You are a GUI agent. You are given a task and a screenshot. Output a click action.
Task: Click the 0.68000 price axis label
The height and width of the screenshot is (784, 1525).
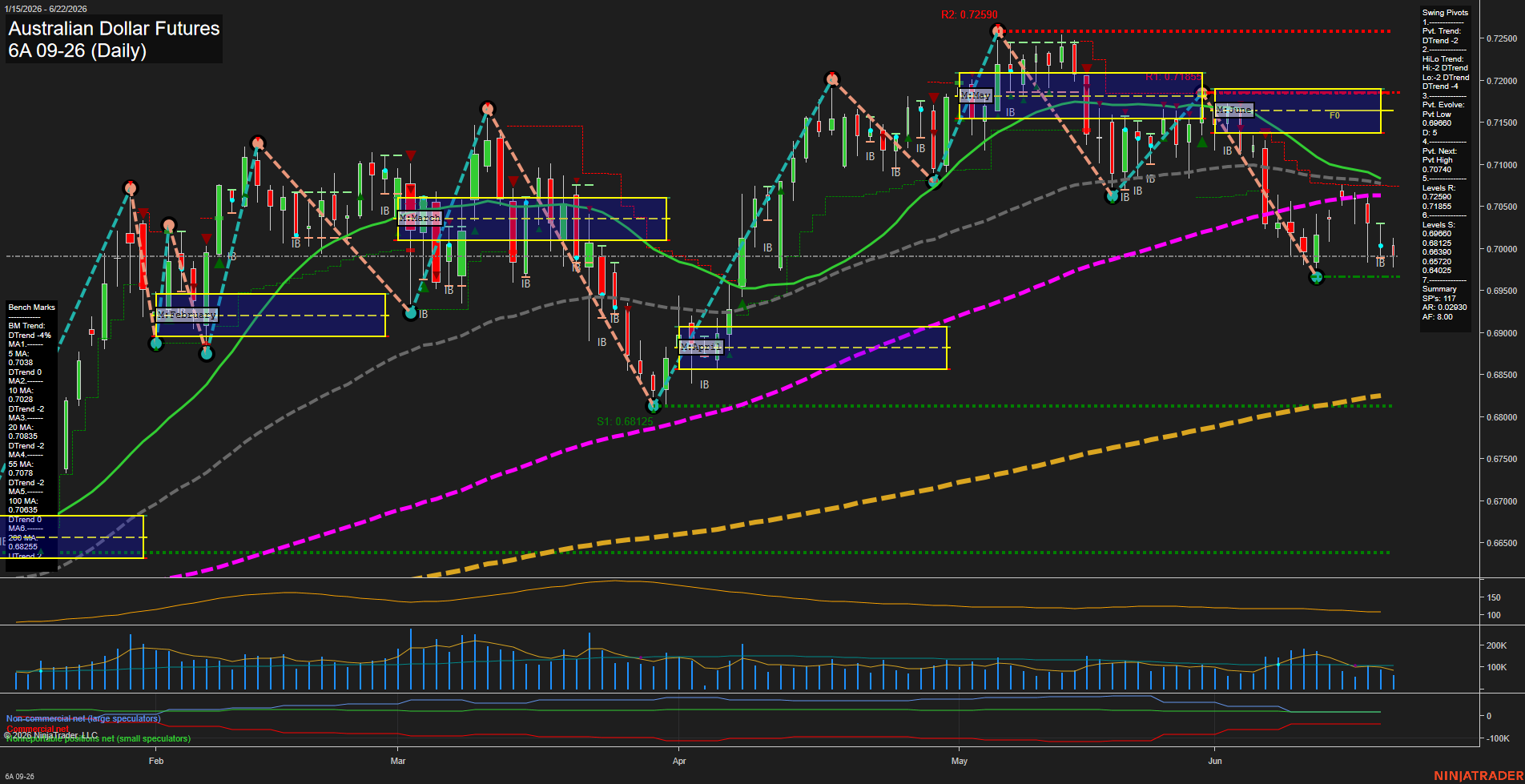pyautogui.click(x=1502, y=417)
